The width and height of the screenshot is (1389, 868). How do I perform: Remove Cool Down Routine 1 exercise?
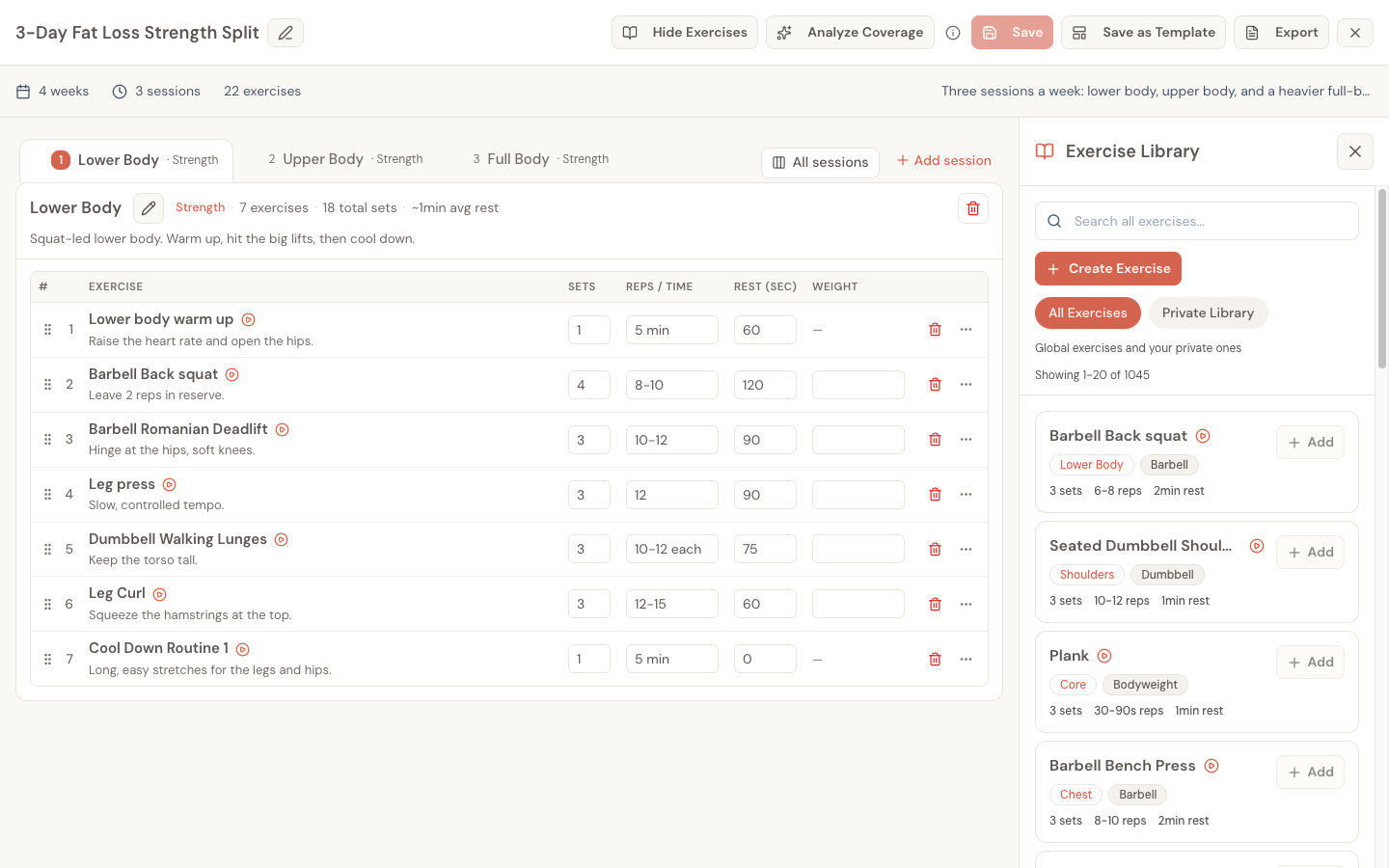click(x=935, y=659)
